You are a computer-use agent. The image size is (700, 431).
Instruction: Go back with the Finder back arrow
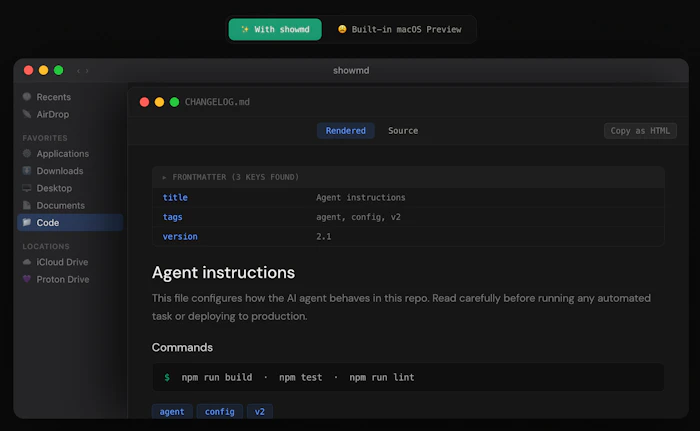[x=78, y=71]
